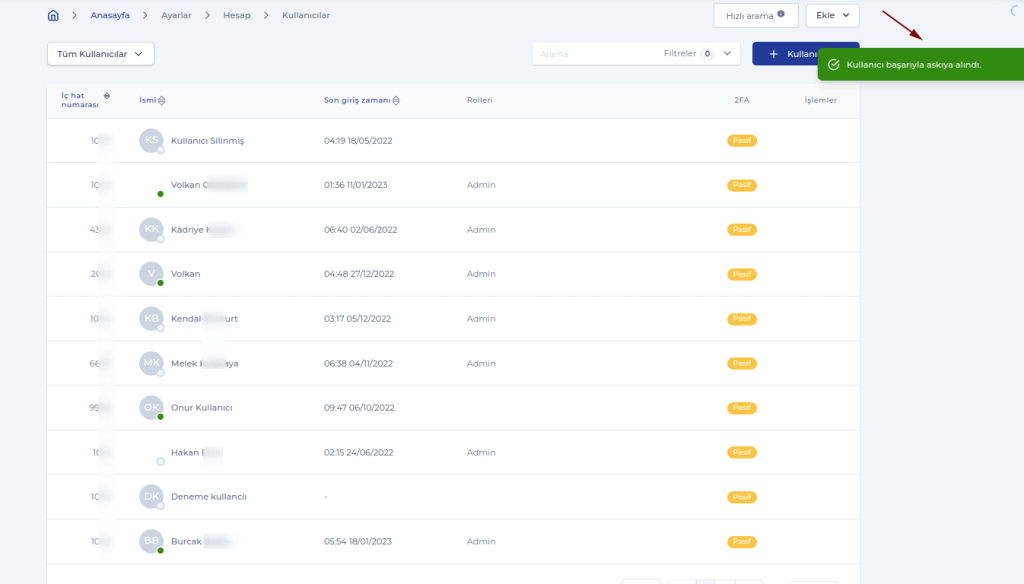
Task: Click Kullanıcı başarıyla askıya alındı notification
Action: [921, 65]
